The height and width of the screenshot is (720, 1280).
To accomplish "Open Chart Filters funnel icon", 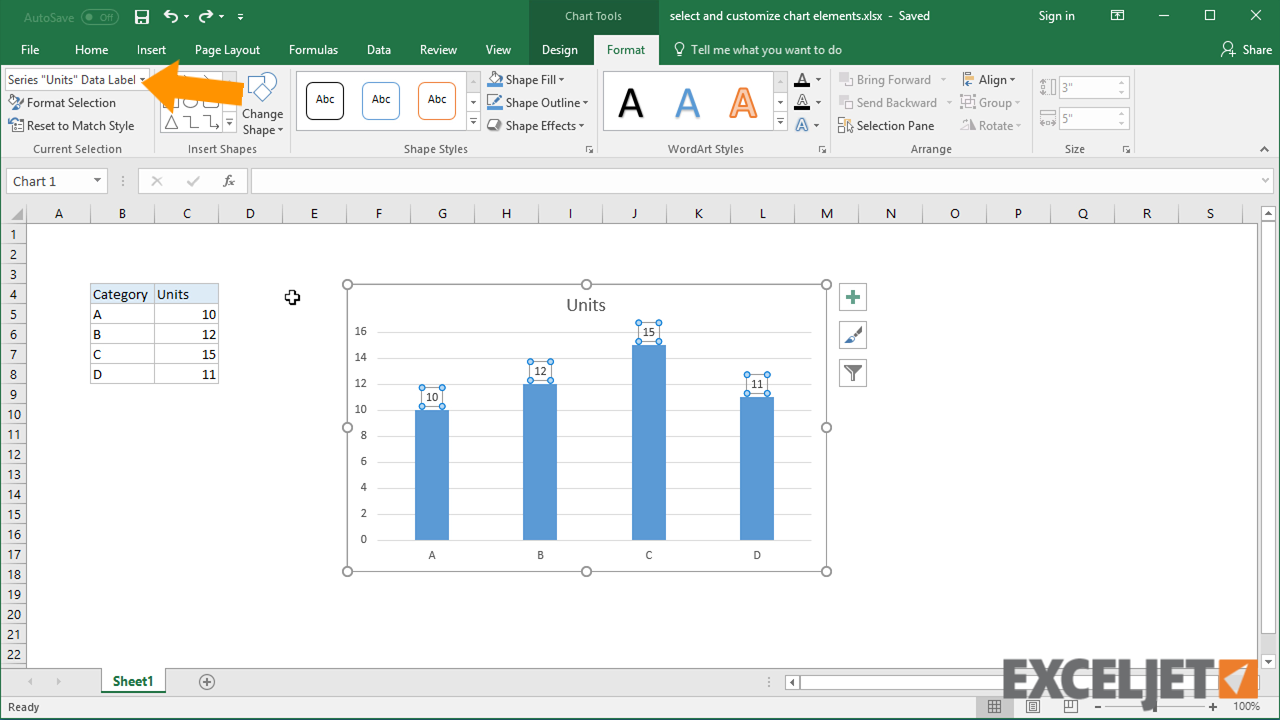I will [x=852, y=373].
